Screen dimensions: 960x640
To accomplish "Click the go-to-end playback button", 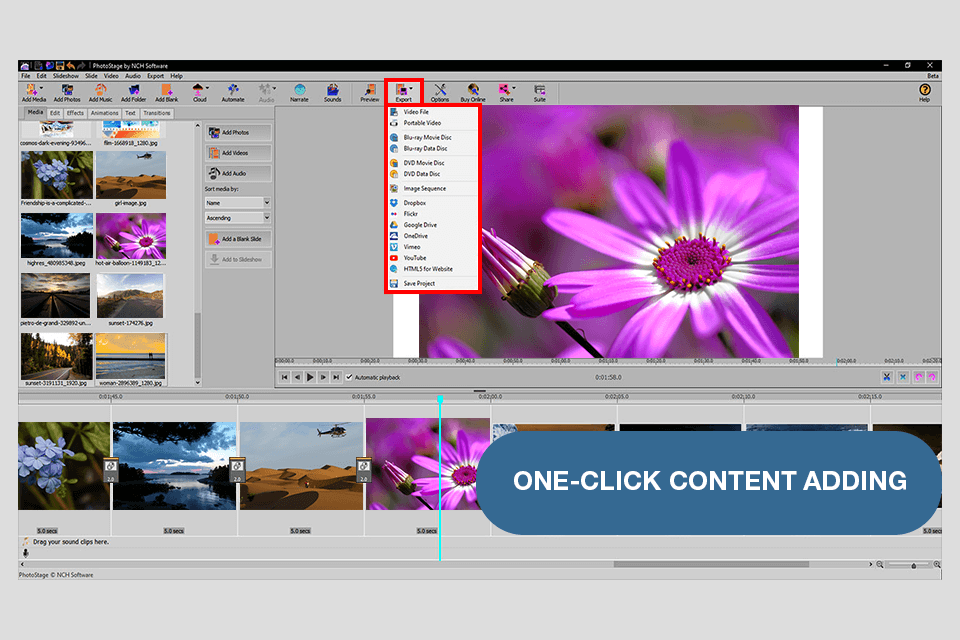I will point(336,377).
